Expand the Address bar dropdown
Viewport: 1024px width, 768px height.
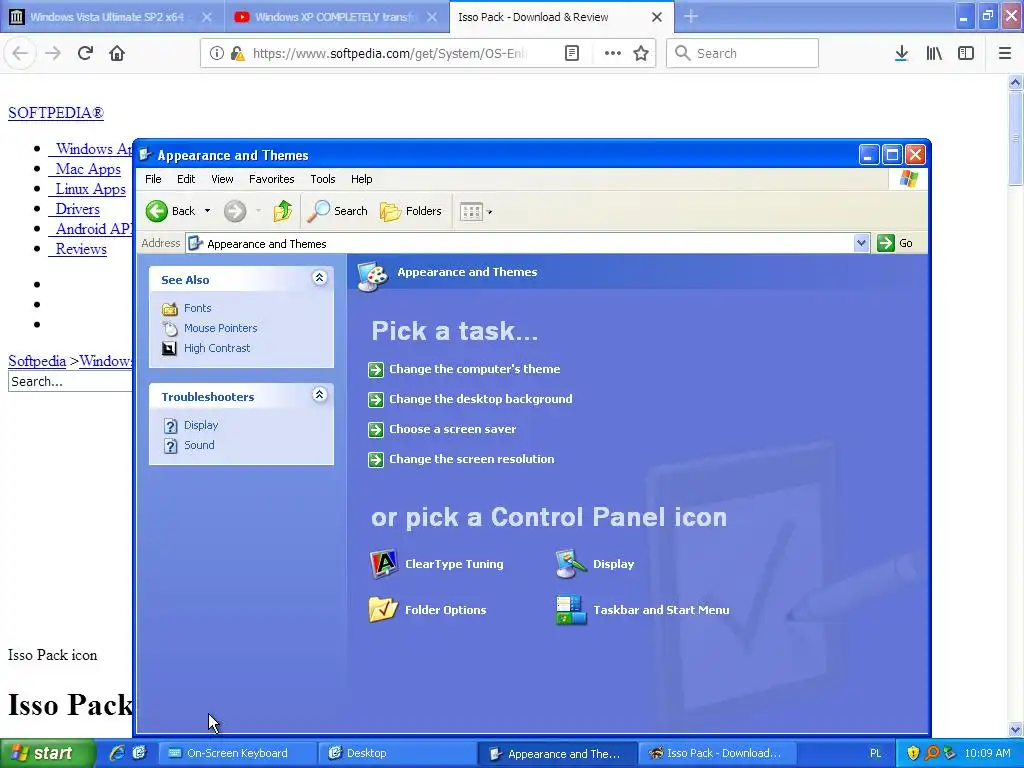(x=861, y=243)
